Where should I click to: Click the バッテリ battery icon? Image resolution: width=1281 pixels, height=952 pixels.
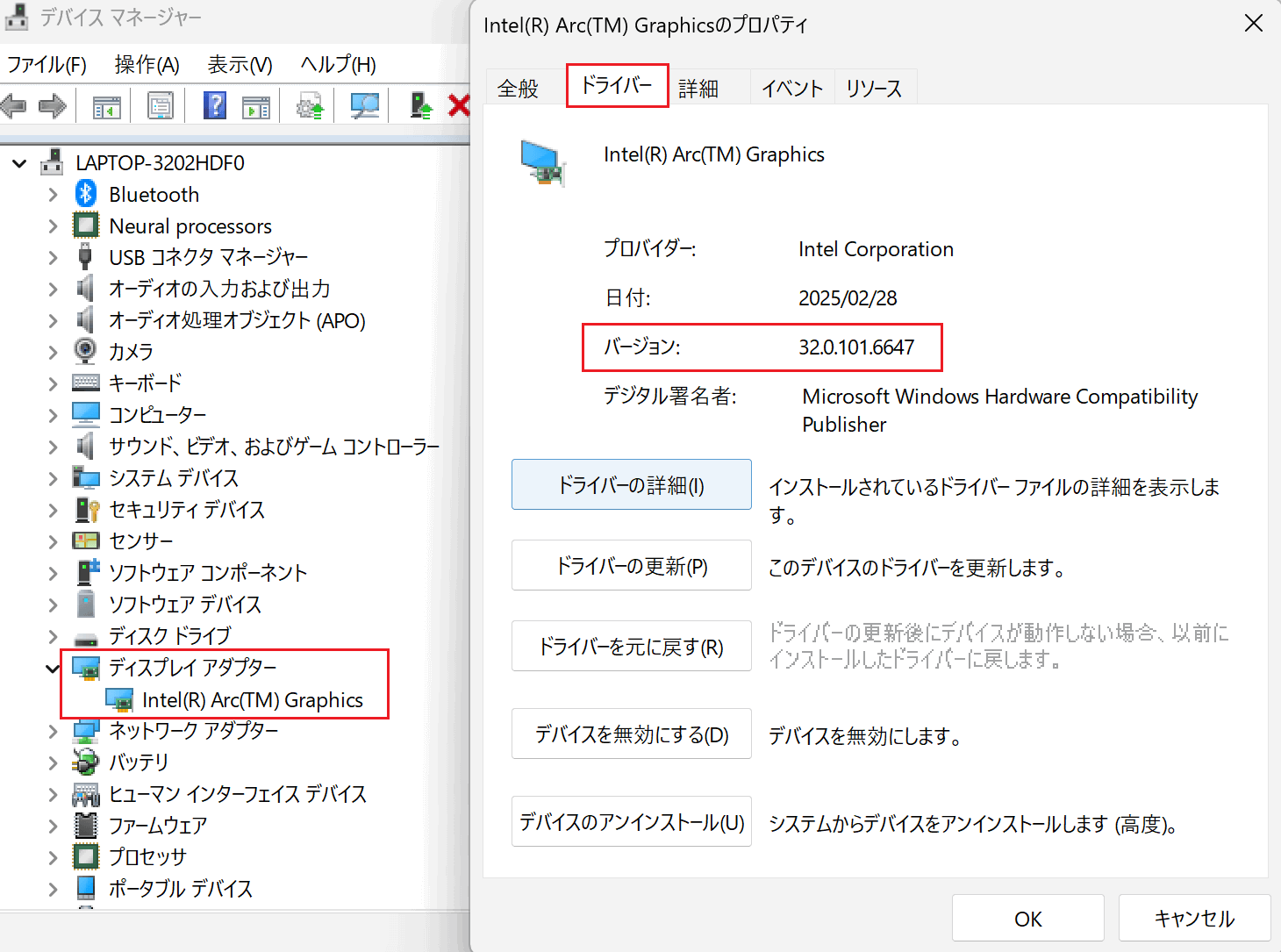[86, 762]
